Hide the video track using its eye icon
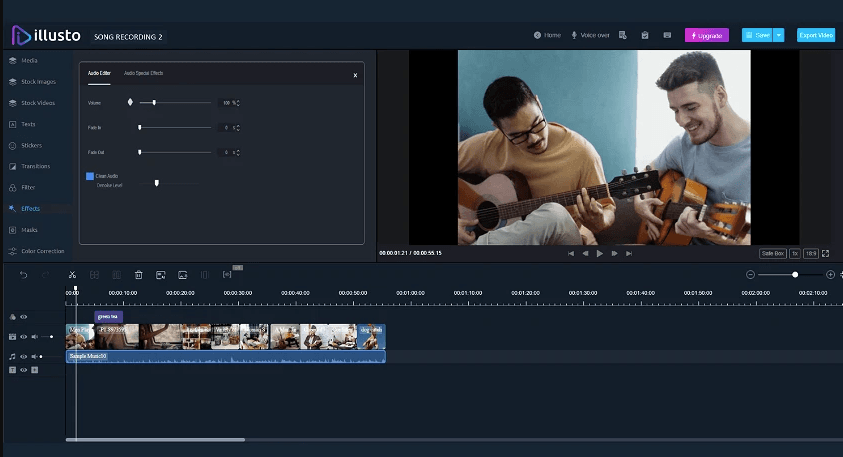 click(x=23, y=336)
